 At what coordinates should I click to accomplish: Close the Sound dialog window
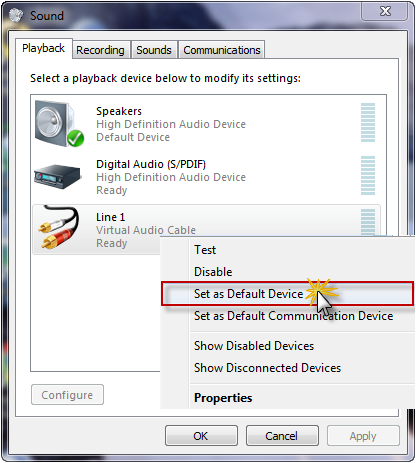click(x=385, y=12)
